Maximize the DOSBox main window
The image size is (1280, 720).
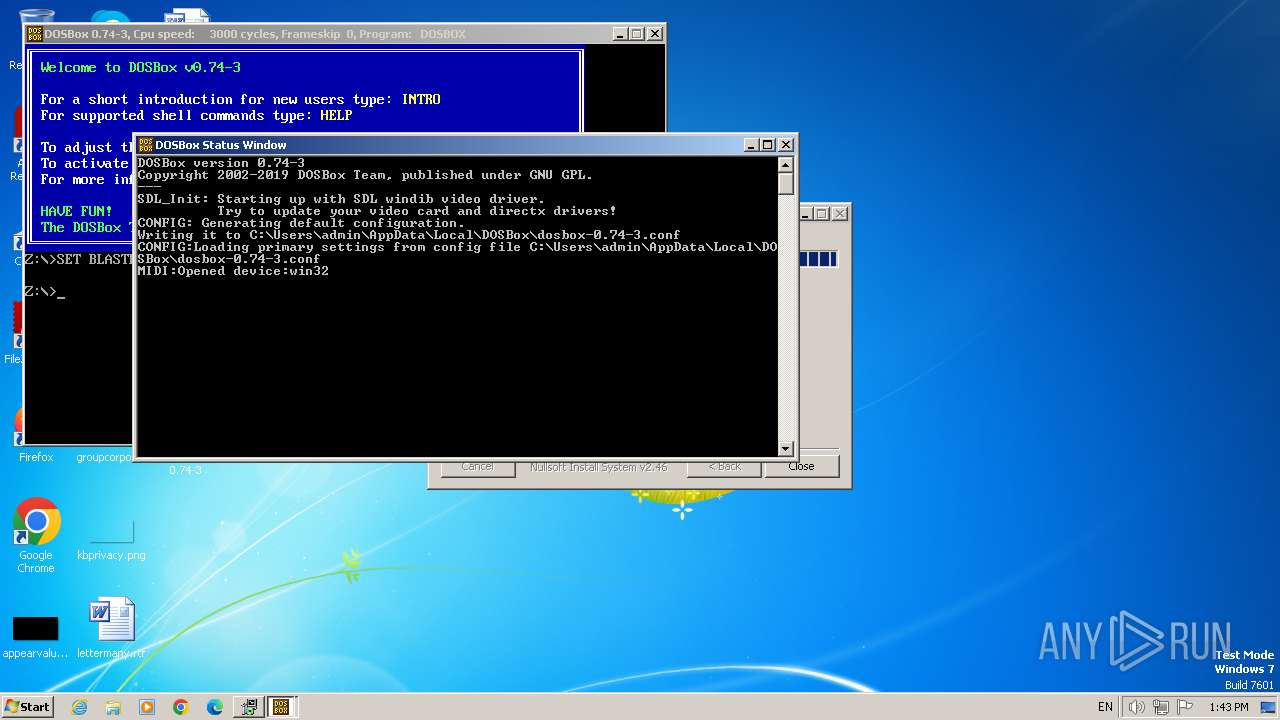pyautogui.click(x=636, y=34)
